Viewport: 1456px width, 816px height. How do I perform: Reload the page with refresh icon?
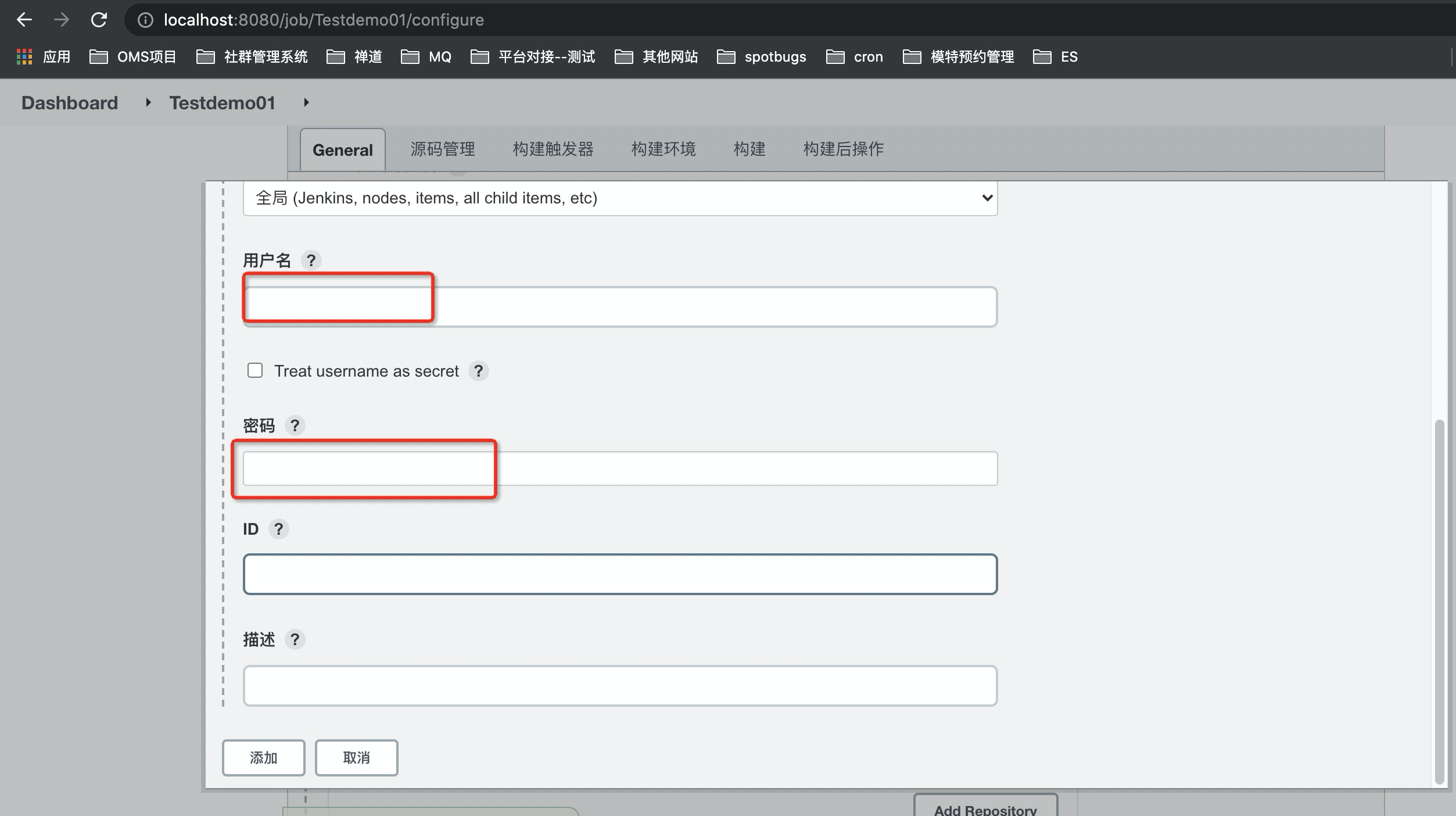click(x=99, y=20)
